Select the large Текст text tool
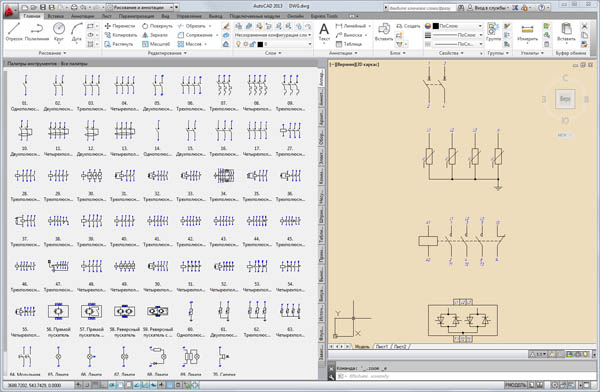Image resolution: width=600 pixels, height=392 pixels. pyautogui.click(x=324, y=32)
